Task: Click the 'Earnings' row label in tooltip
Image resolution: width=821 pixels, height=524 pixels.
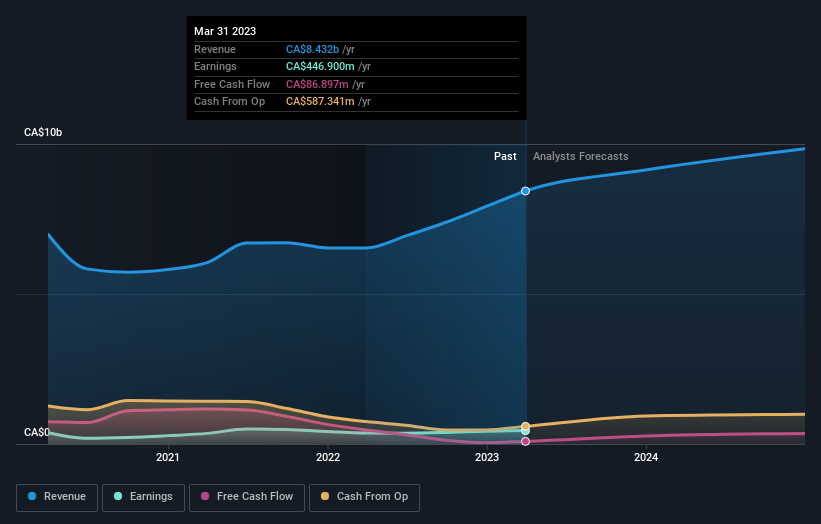Action: (x=215, y=66)
